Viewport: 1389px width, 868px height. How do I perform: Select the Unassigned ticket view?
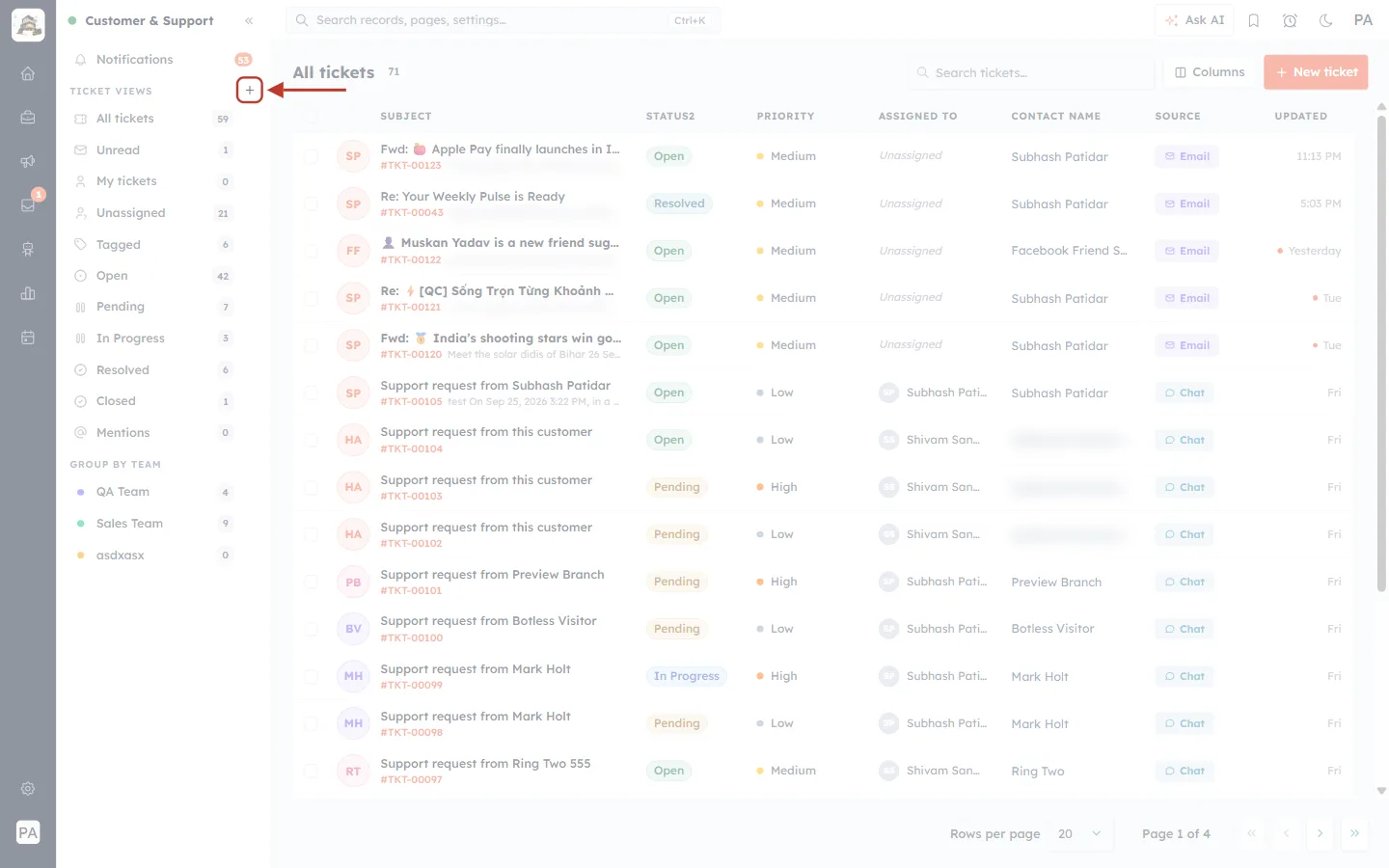point(152,213)
